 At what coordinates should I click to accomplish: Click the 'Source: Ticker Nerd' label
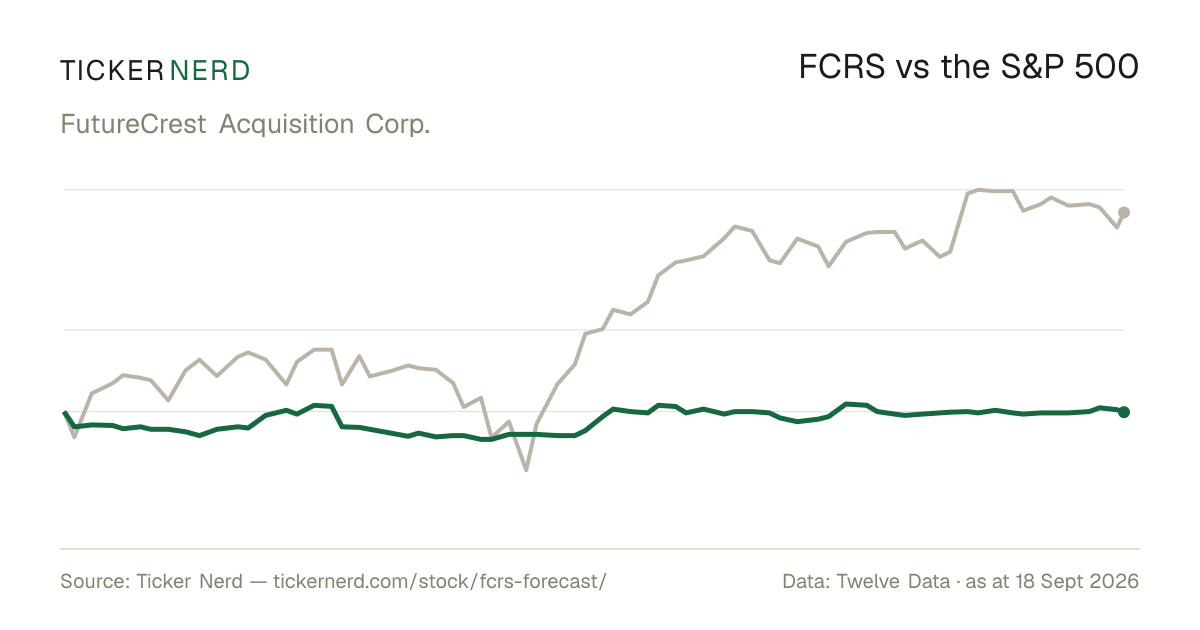pos(151,581)
